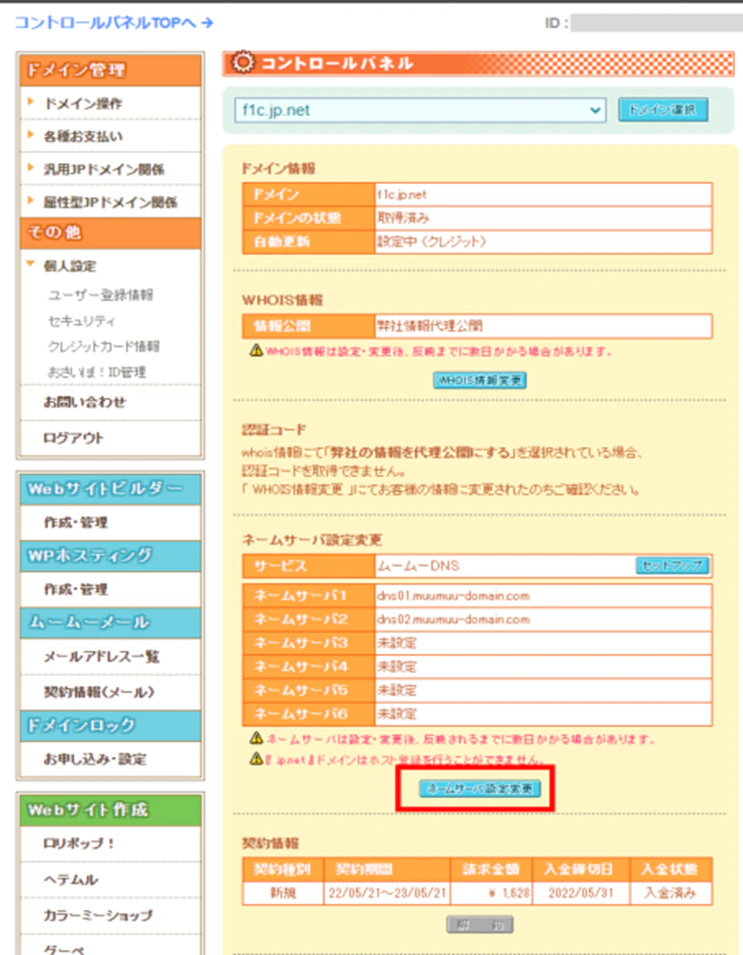Click warning icon beside WHOIS情報 notice
Image resolution: width=743 pixels, height=955 pixels.
pyautogui.click(x=256, y=350)
